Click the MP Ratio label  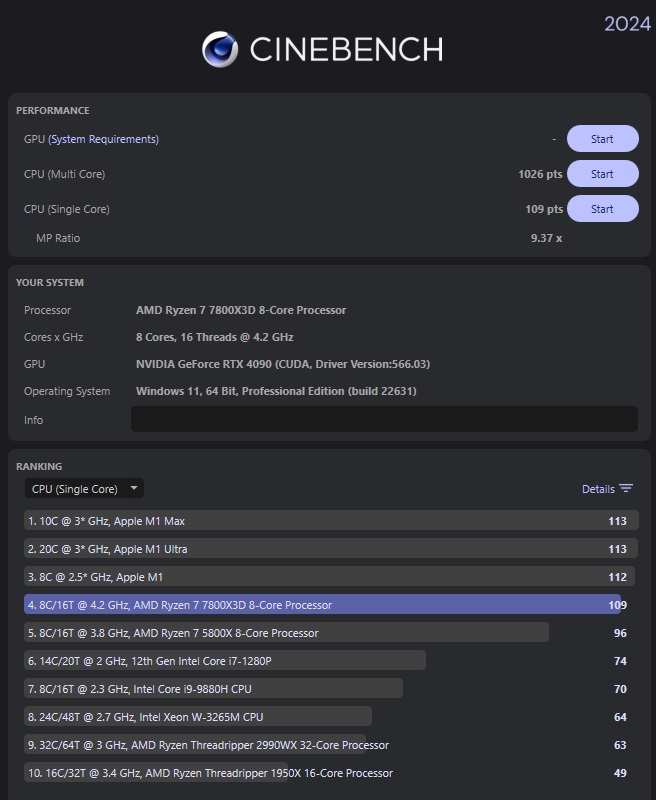pos(58,238)
